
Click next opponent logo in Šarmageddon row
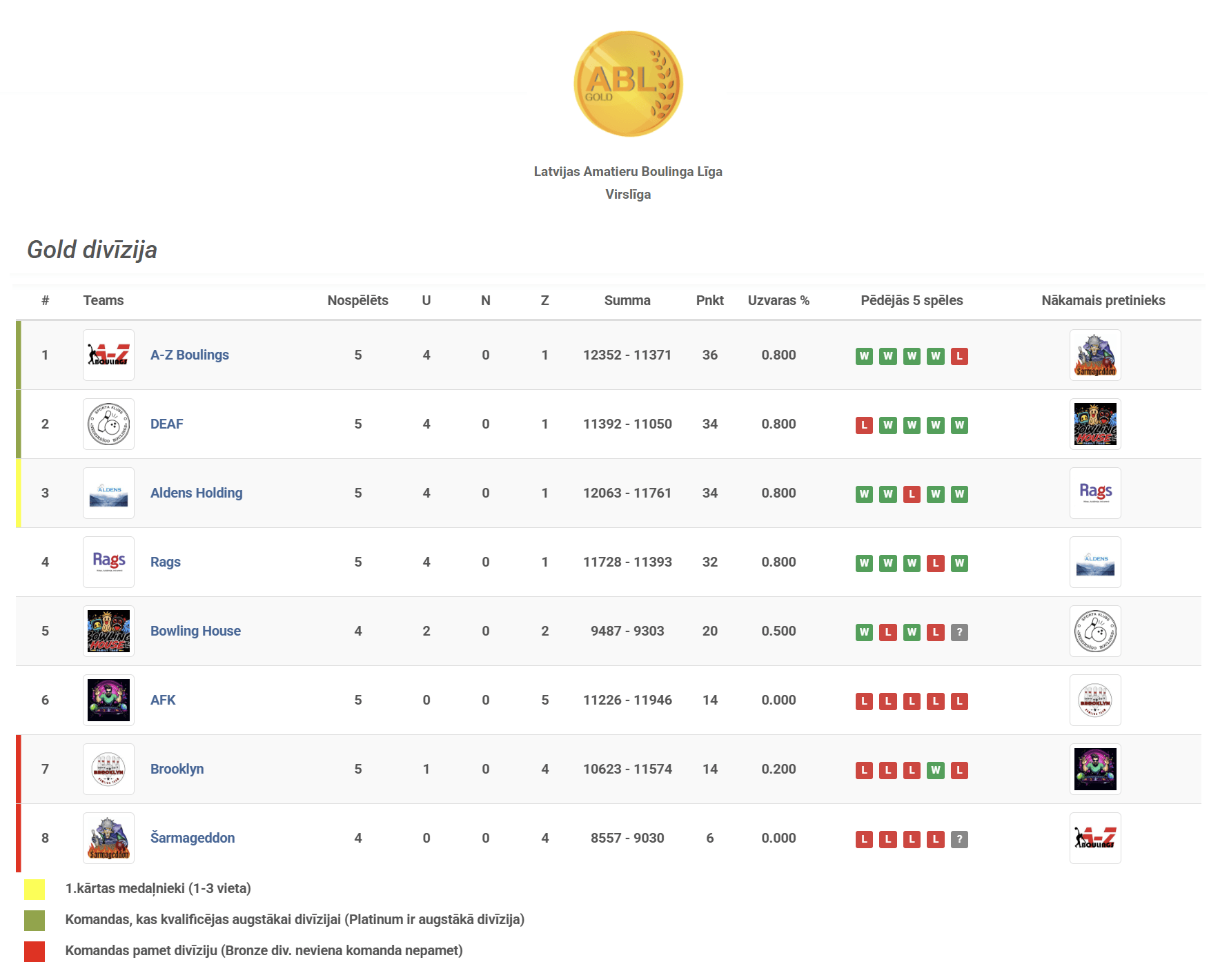coord(1095,838)
